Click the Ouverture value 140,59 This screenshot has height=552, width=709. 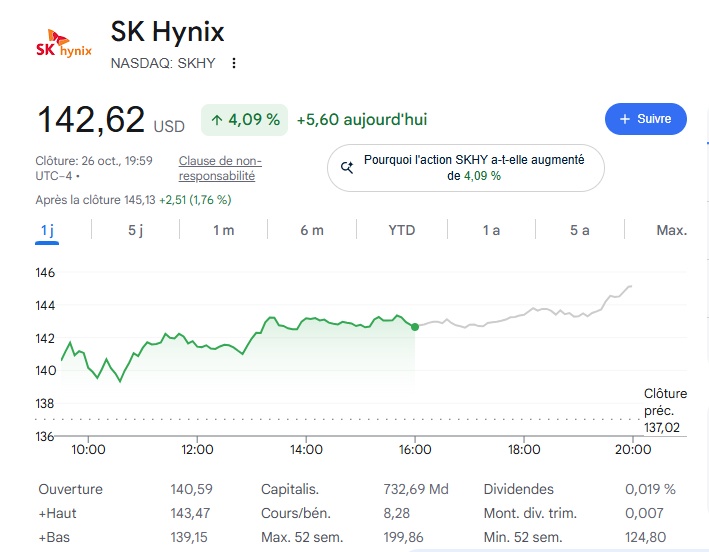click(191, 489)
